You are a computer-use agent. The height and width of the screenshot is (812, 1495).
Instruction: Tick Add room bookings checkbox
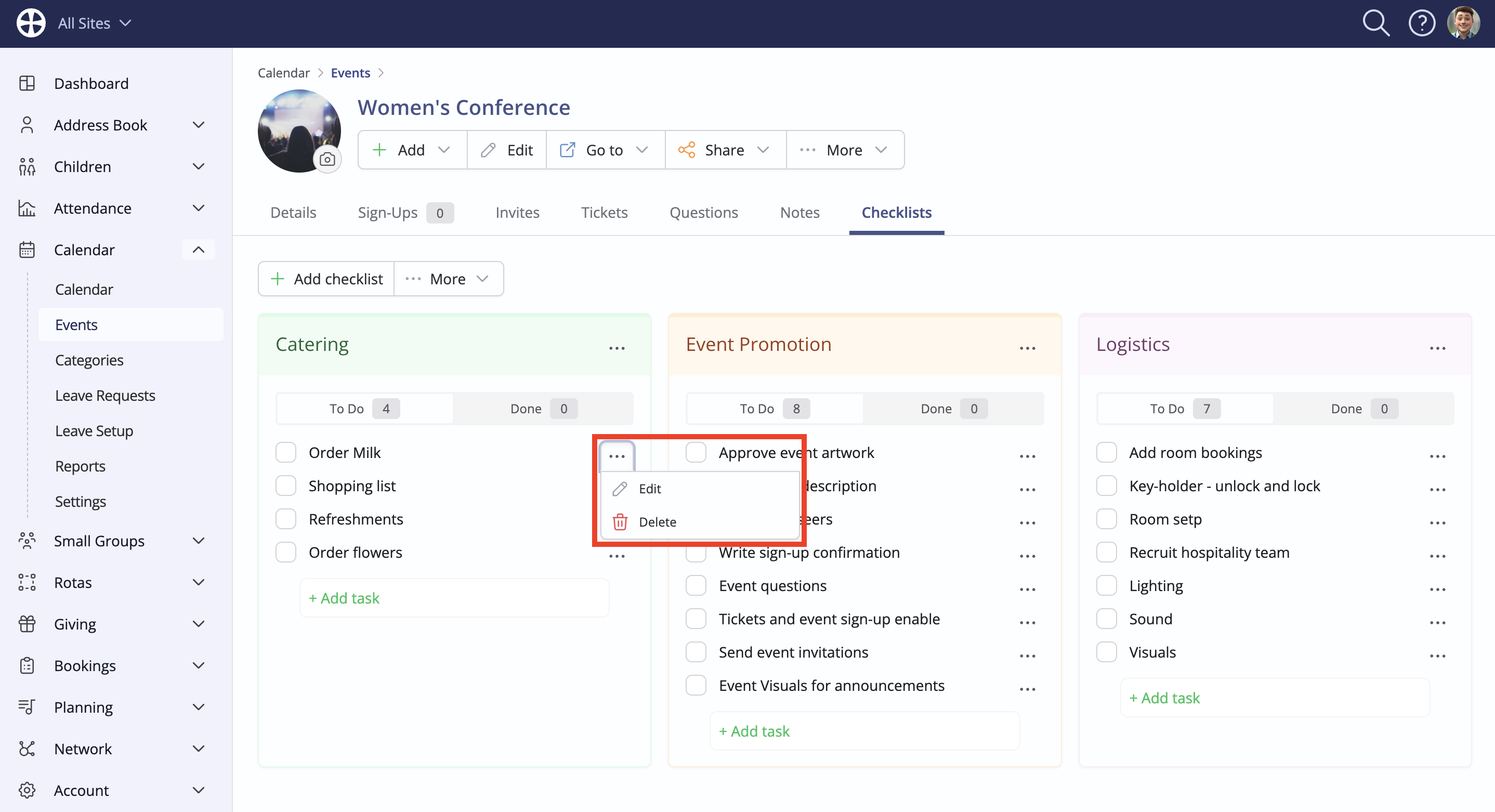point(1106,452)
